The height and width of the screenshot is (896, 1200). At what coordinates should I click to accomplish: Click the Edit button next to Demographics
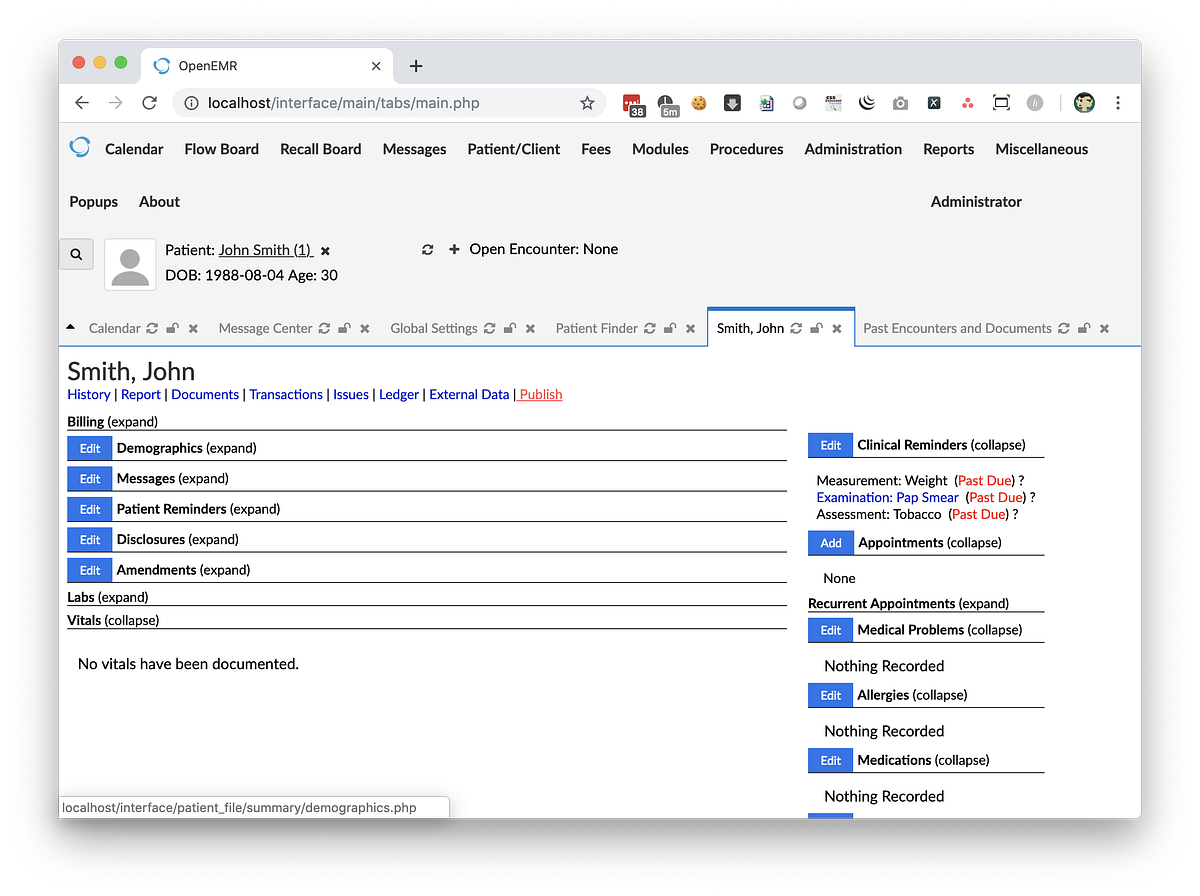pos(89,448)
